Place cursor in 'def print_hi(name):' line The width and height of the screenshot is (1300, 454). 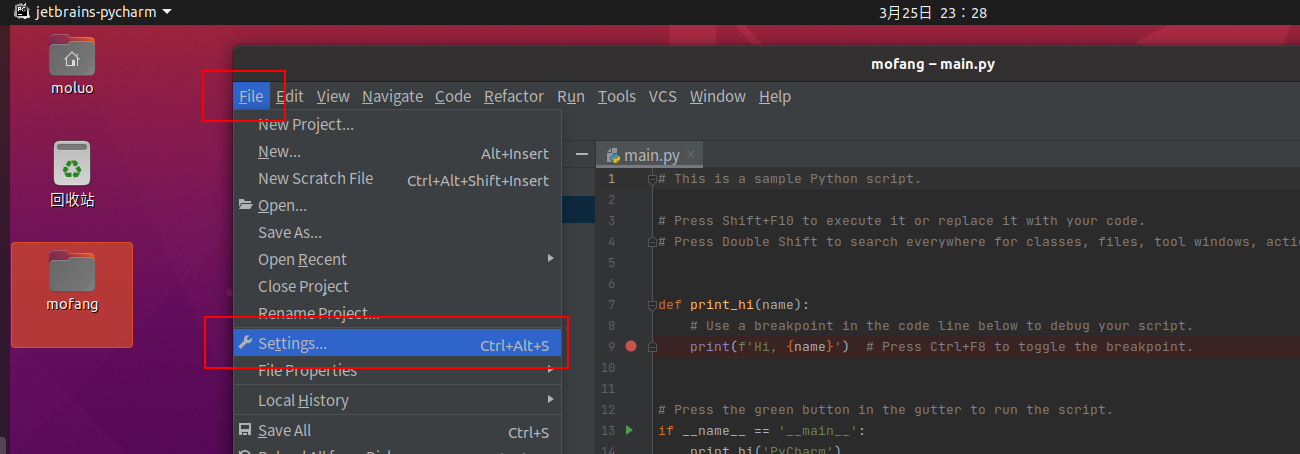733,305
